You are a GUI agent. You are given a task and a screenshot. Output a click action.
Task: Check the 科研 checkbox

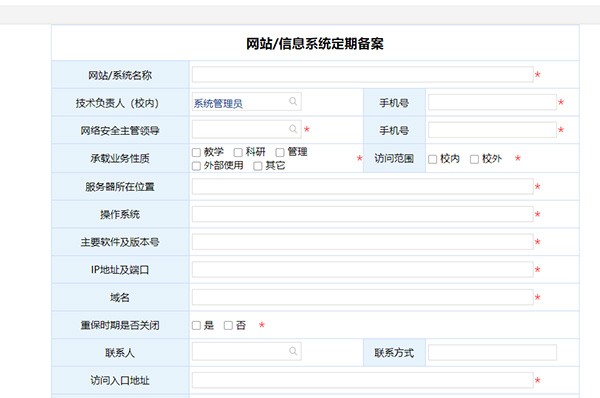[238, 152]
